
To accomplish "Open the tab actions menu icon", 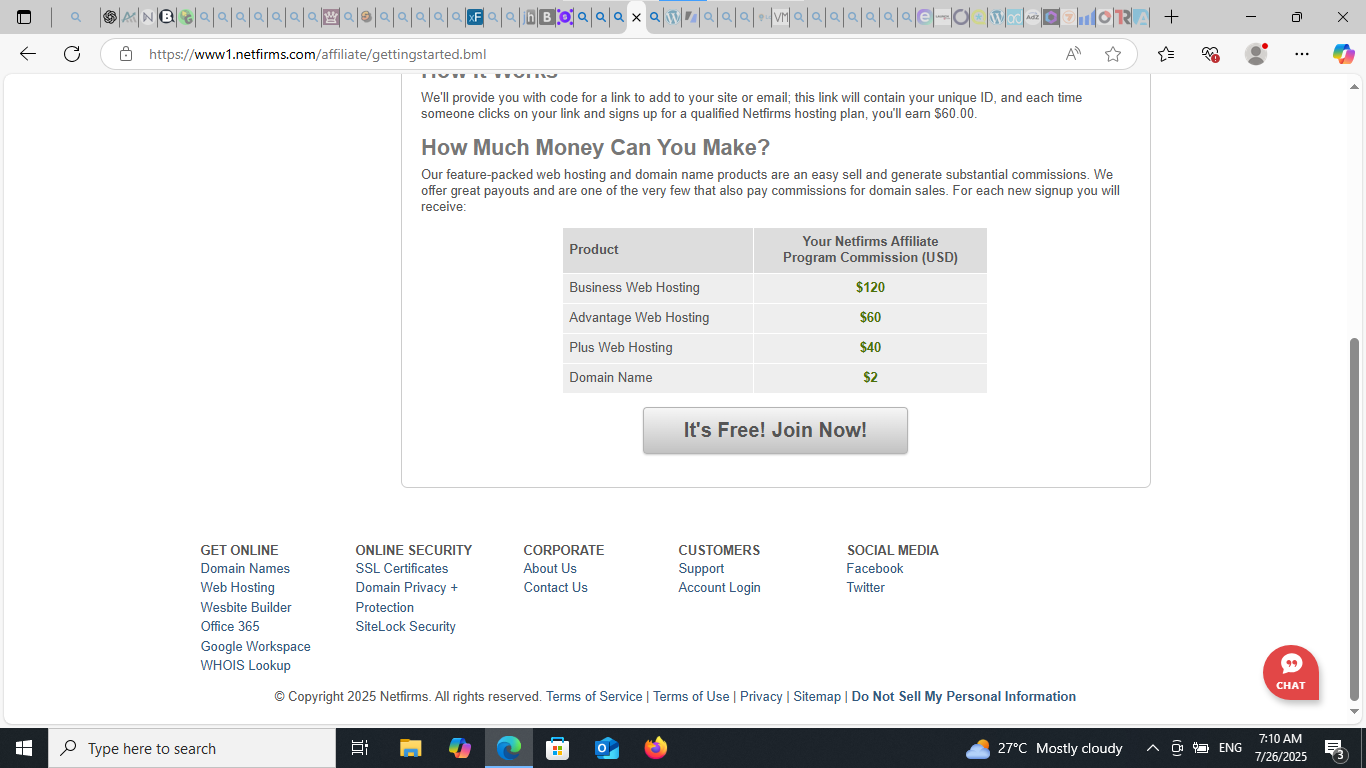I will [24, 17].
